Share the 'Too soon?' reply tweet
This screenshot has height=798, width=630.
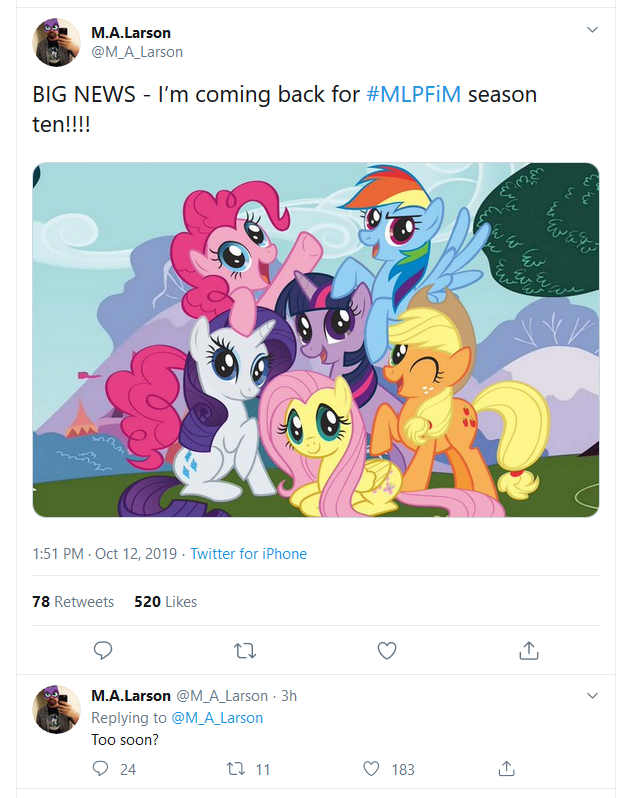click(x=506, y=768)
